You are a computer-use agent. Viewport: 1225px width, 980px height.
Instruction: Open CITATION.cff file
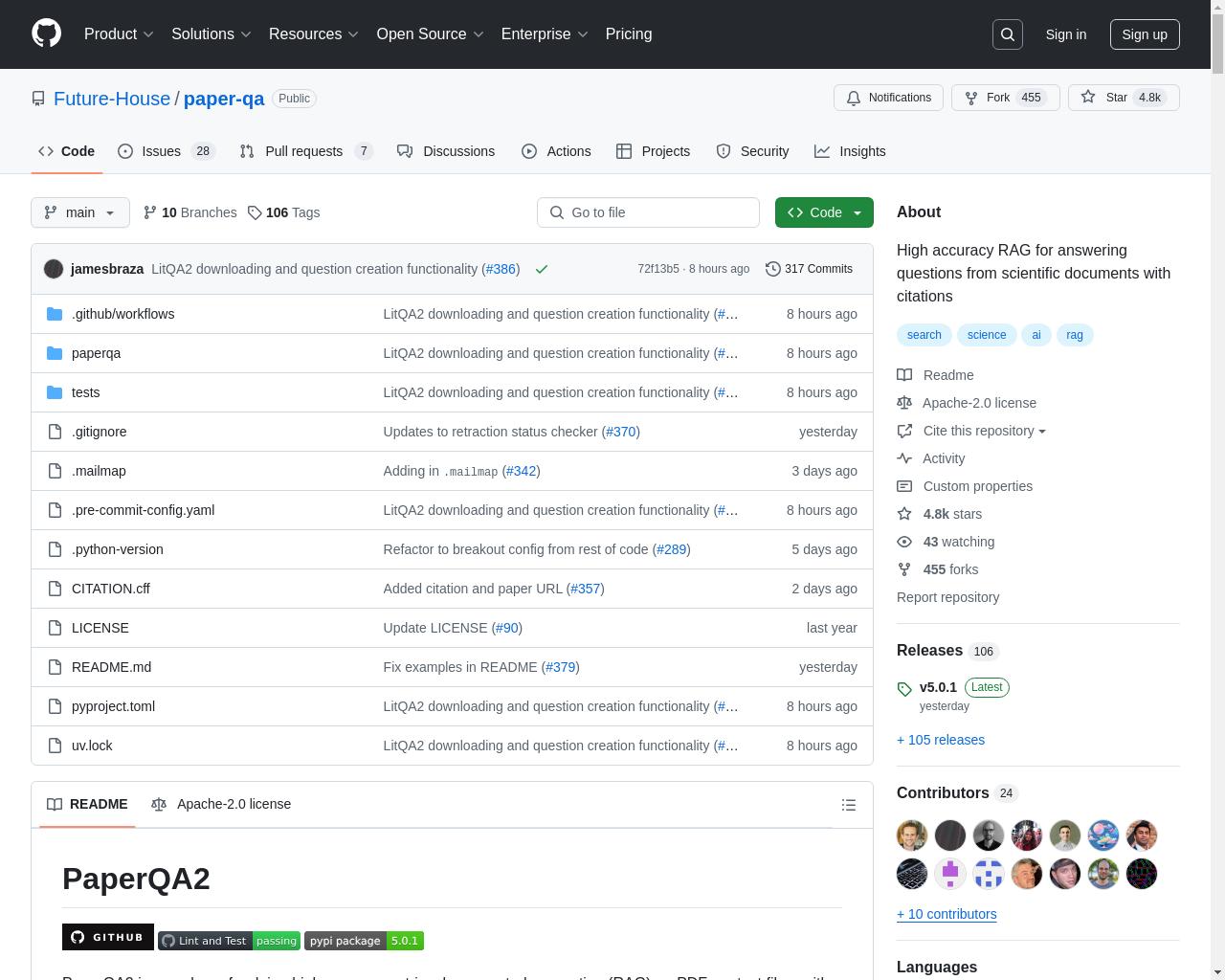point(111,589)
